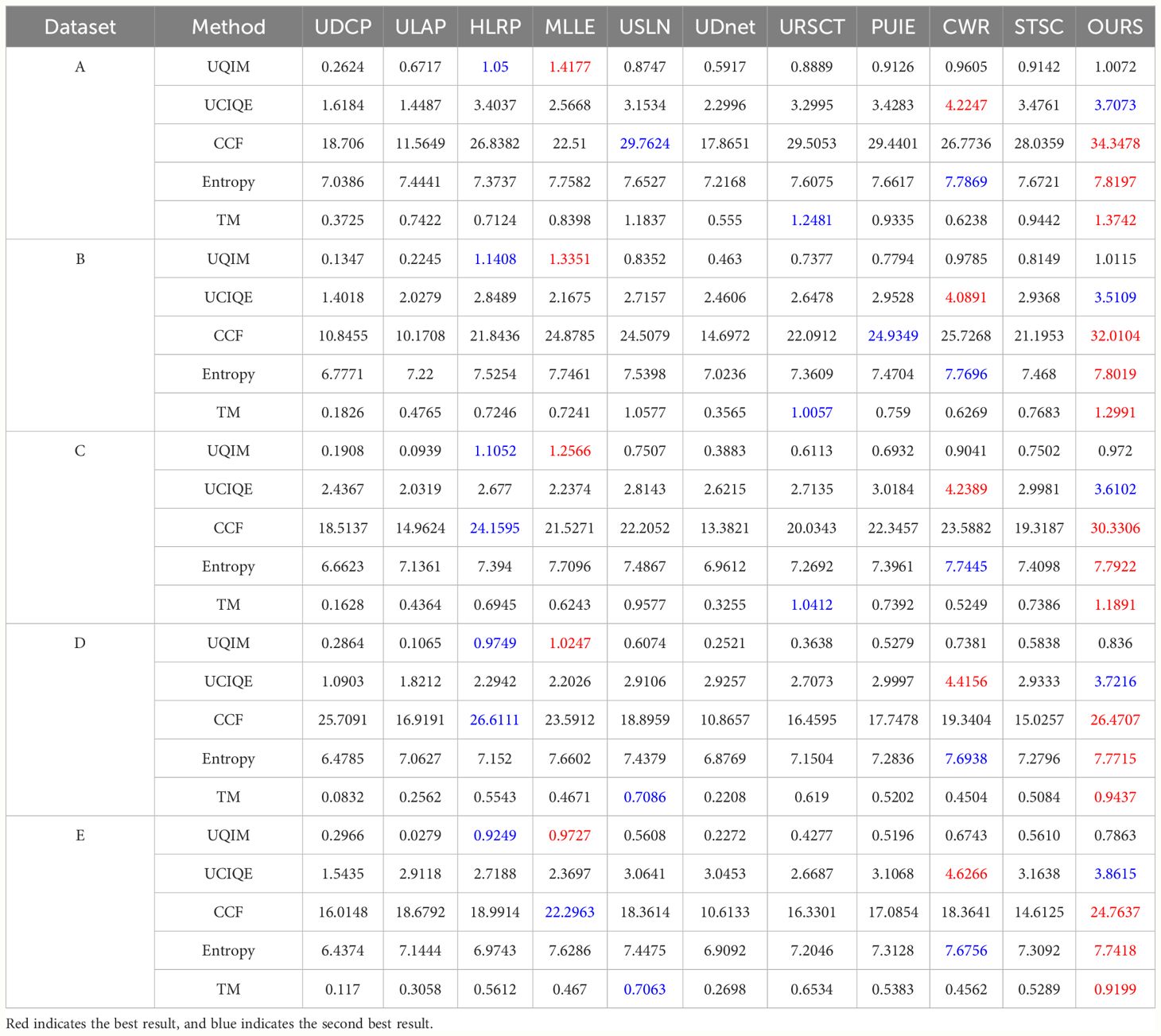Click dataset label D
The width and height of the screenshot is (1161, 1036).
tap(80, 643)
